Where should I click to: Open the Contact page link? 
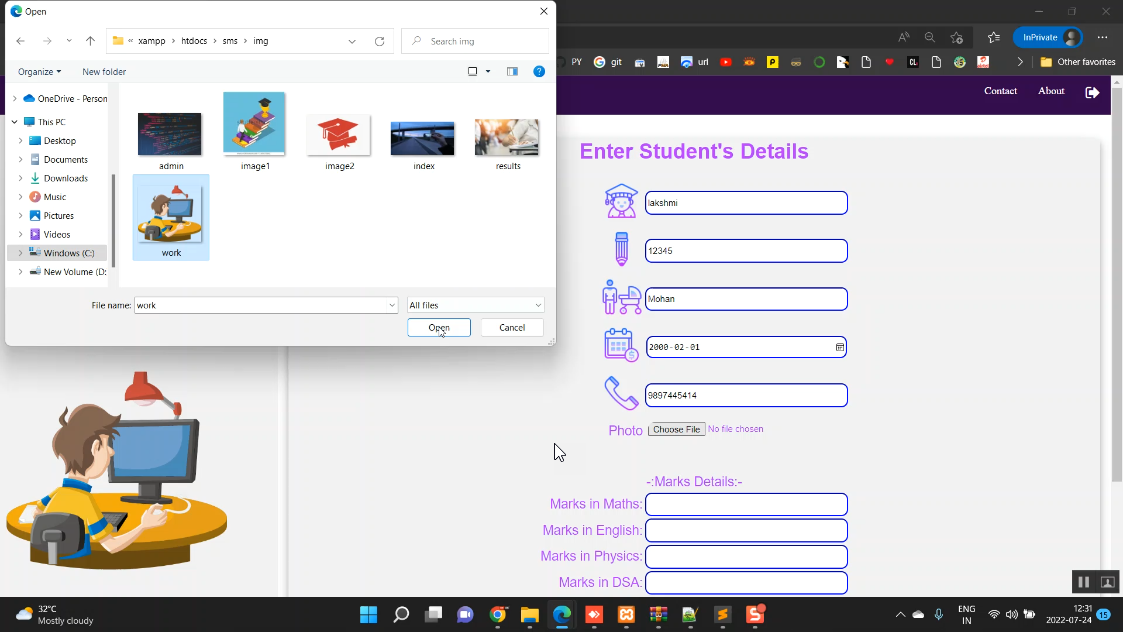[1000, 91]
